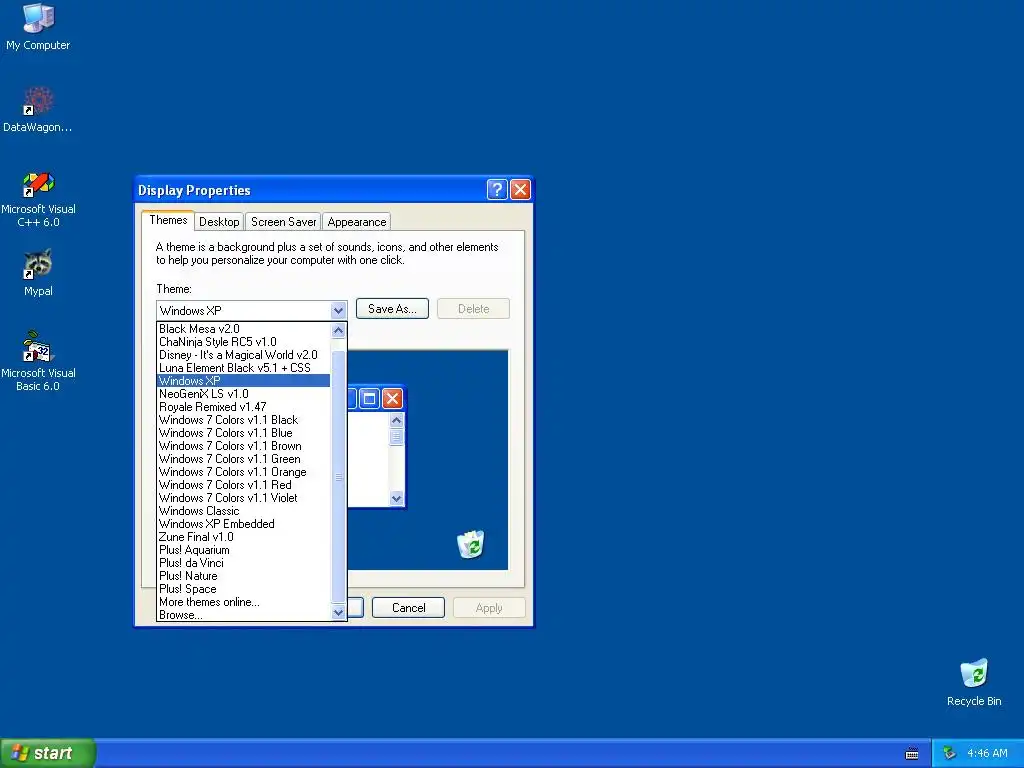
Task: Choose Luna Element Black v5.1 + CSS
Action: click(244, 368)
